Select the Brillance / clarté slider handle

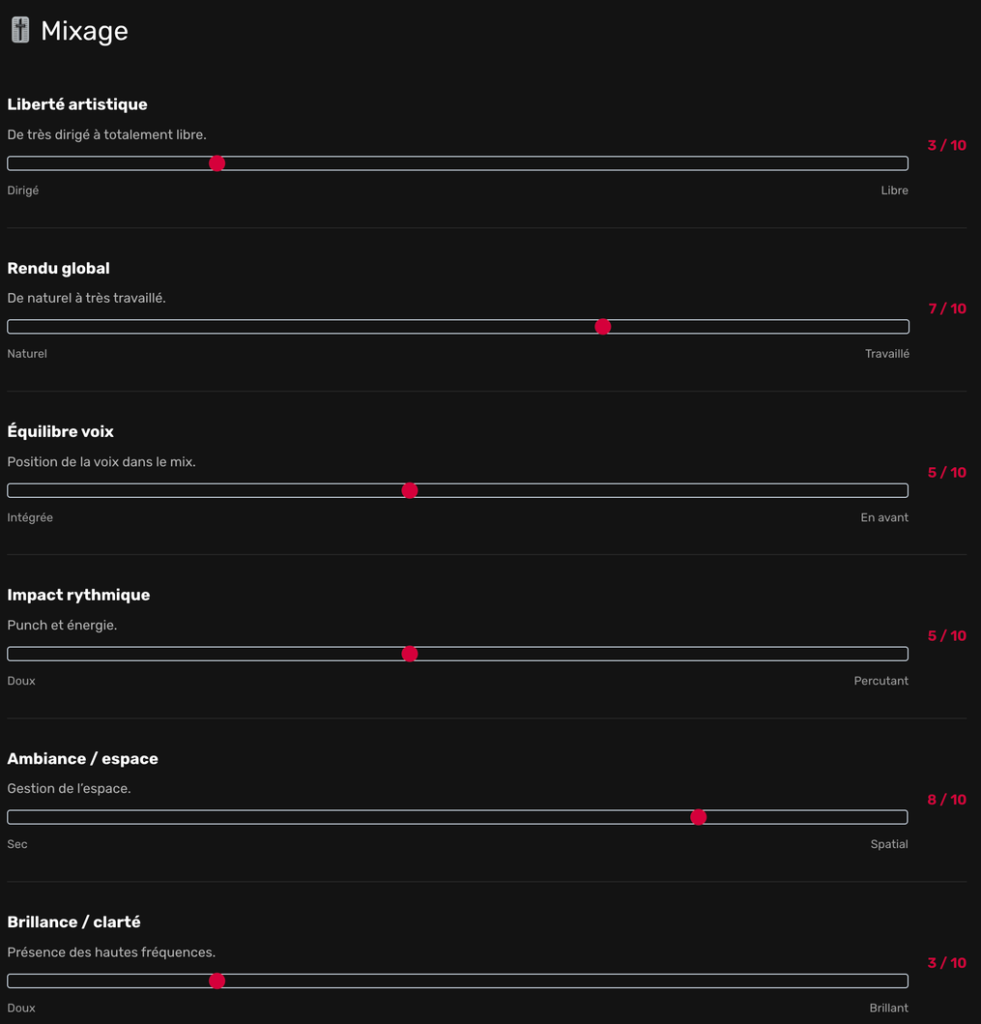point(217,981)
